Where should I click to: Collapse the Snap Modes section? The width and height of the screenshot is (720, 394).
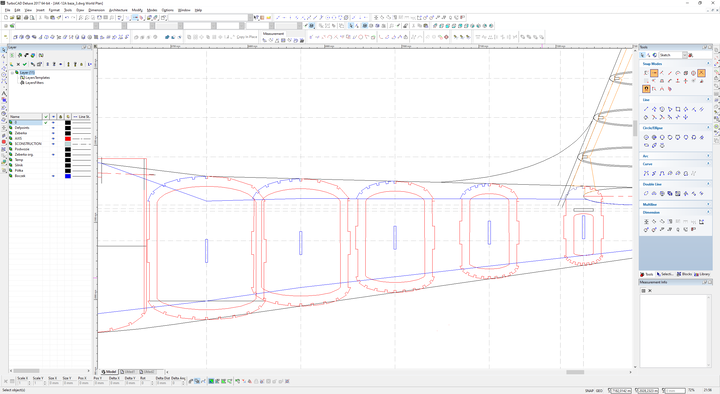[708, 64]
